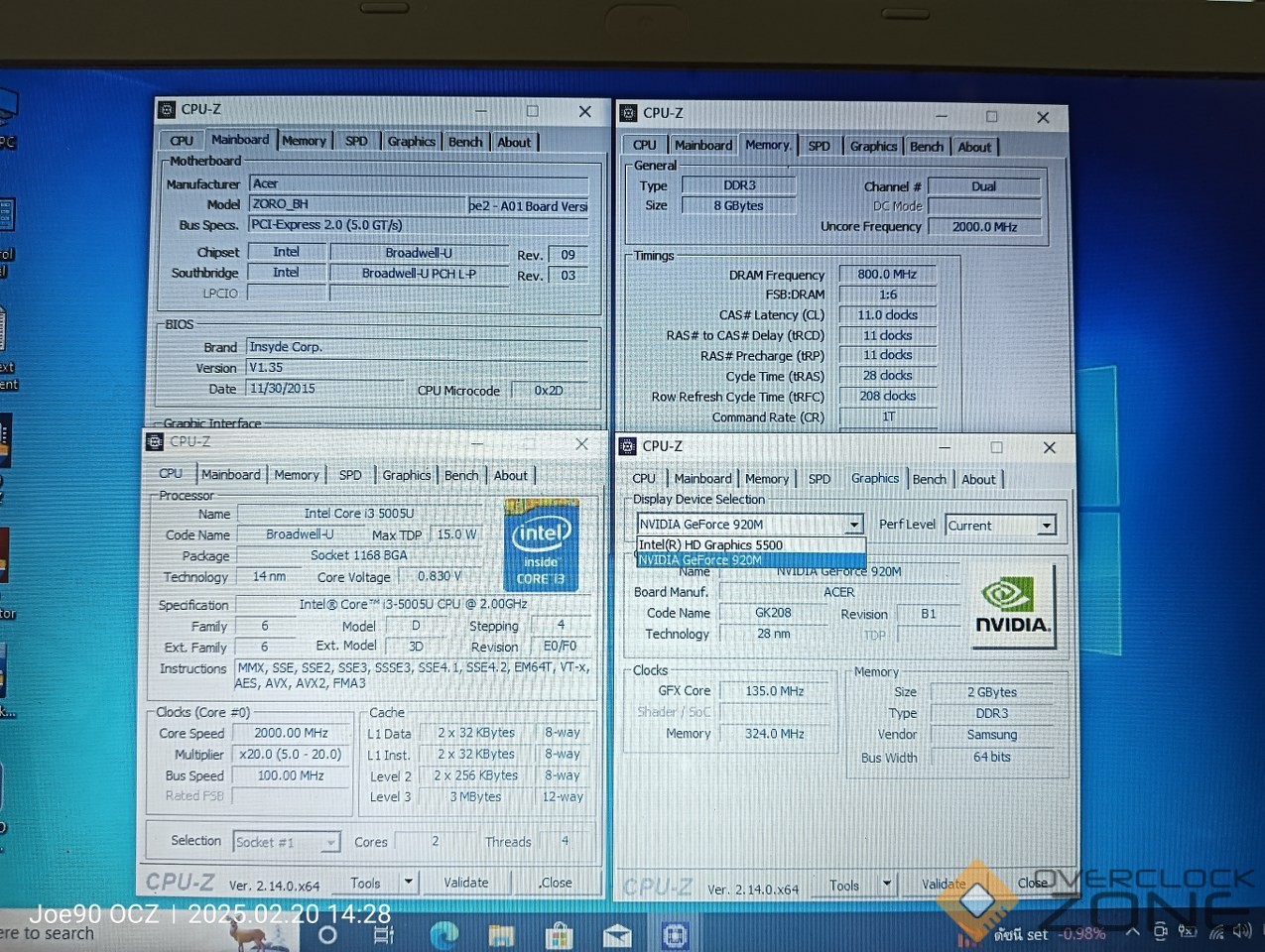Image resolution: width=1265 pixels, height=952 pixels.
Task: Click the Channel # value Dual
Action: [983, 186]
